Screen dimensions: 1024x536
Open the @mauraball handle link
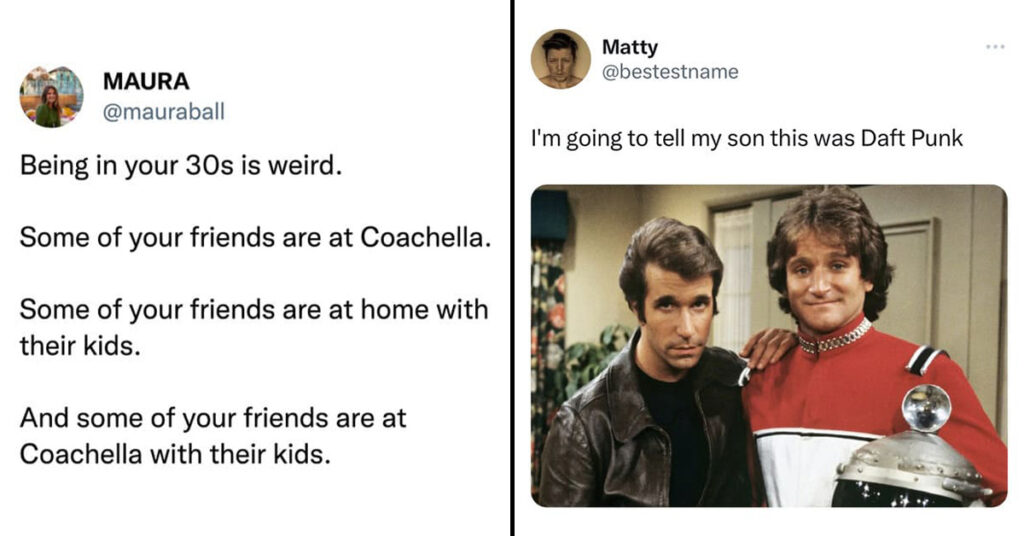(163, 112)
